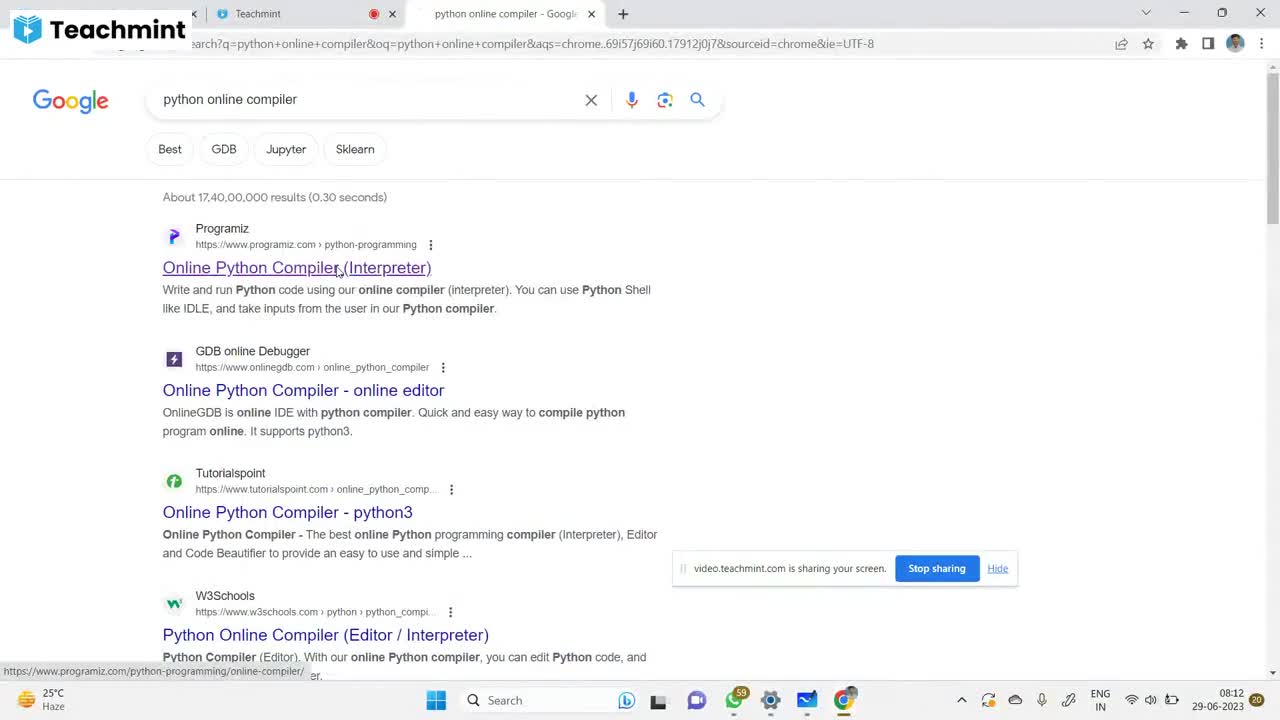This screenshot has width=1280, height=720.
Task: Submit search with the magnifier icon
Action: (x=698, y=100)
